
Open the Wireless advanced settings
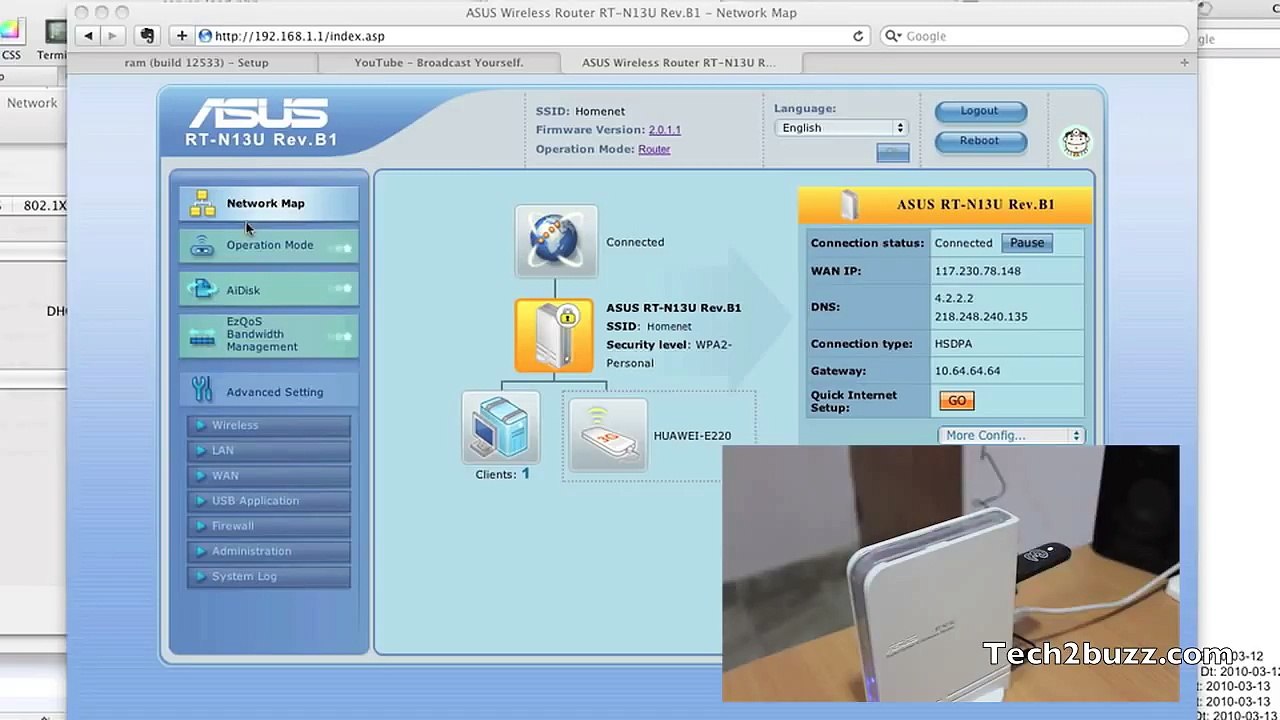pyautogui.click(x=268, y=426)
